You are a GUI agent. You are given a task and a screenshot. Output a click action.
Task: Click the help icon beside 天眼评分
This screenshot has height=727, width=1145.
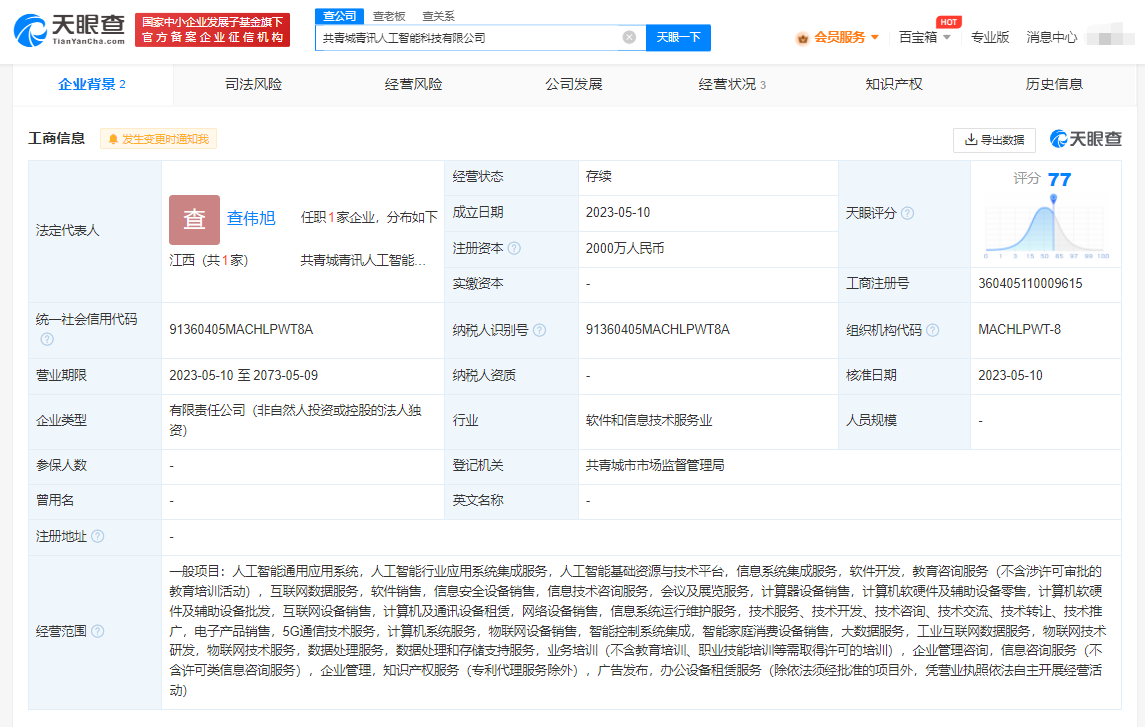click(x=907, y=213)
